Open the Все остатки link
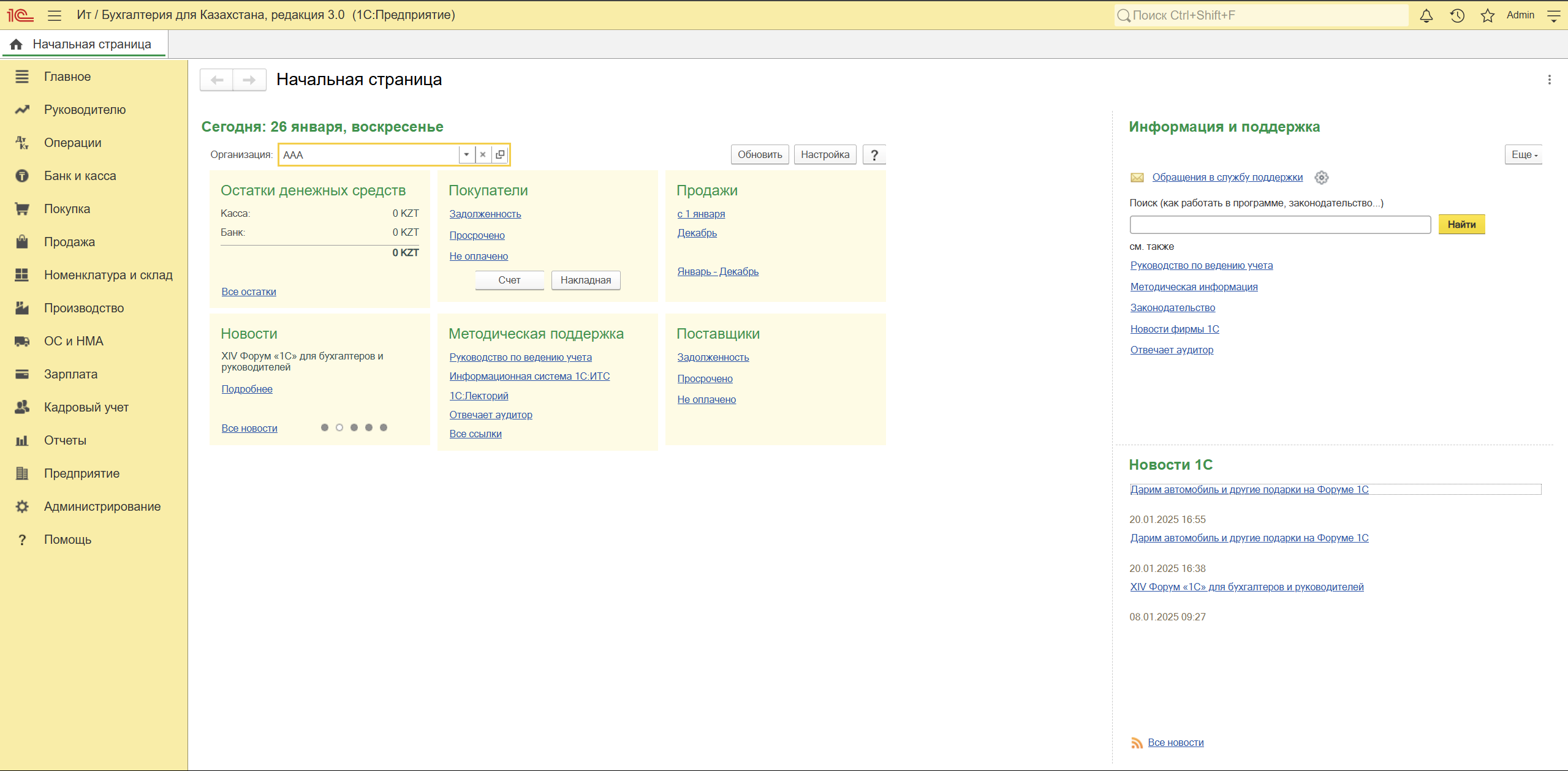 click(249, 292)
